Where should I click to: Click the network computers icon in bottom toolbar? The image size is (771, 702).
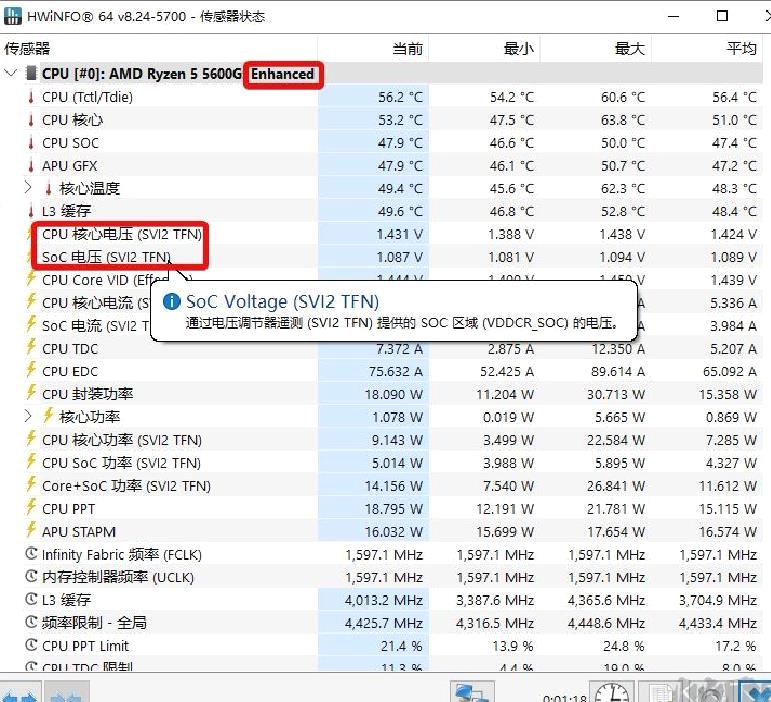click(x=471, y=693)
